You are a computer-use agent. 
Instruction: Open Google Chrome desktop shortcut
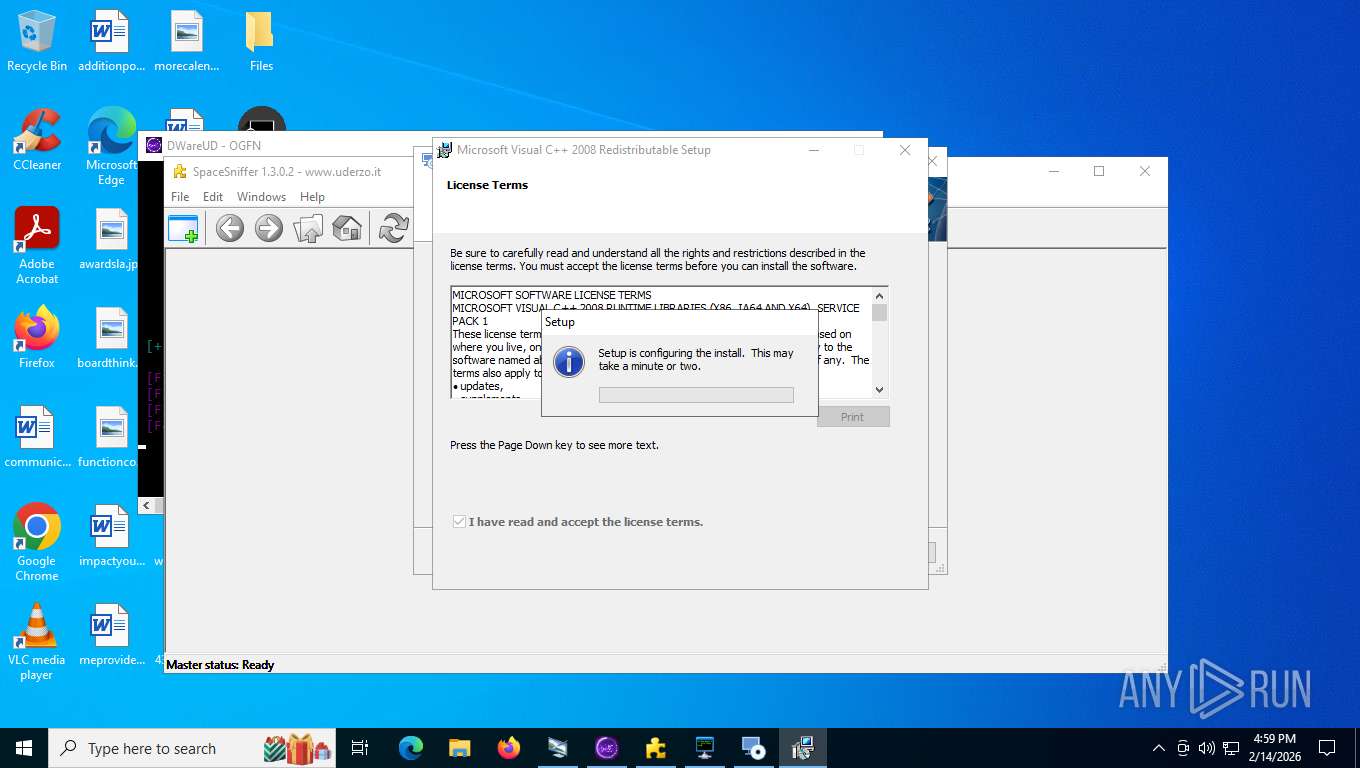pos(37,542)
